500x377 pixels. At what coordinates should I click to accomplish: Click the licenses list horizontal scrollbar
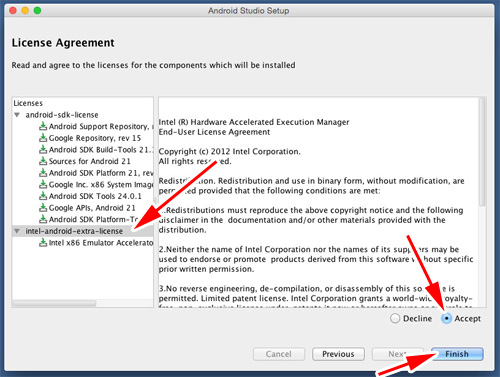pos(55,304)
